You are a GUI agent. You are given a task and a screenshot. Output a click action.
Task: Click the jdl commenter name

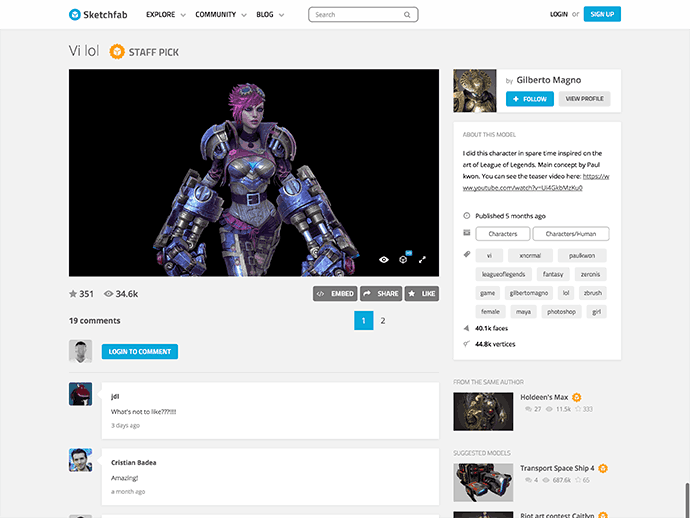point(115,397)
